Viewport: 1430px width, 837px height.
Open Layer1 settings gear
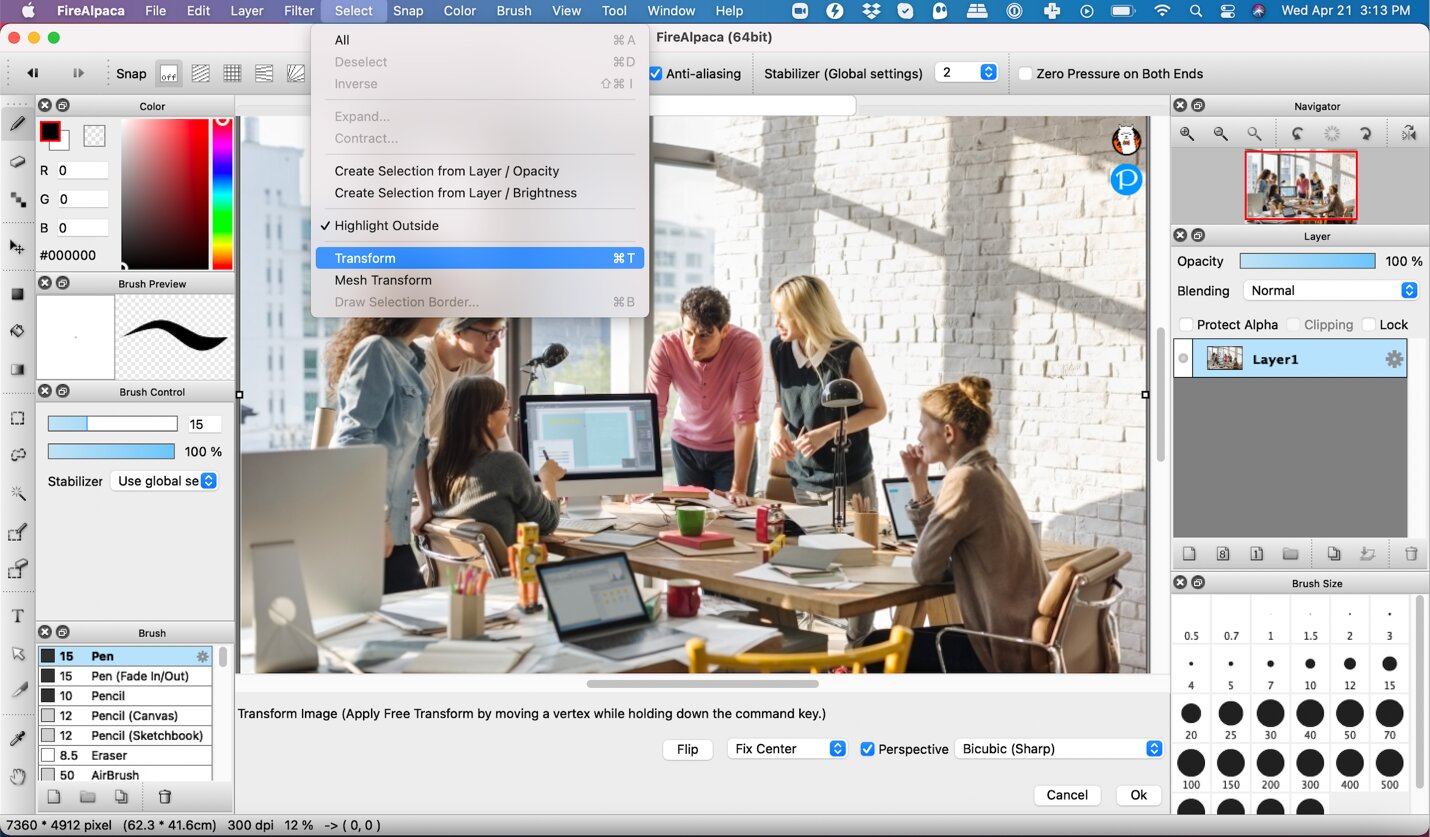tap(1393, 359)
